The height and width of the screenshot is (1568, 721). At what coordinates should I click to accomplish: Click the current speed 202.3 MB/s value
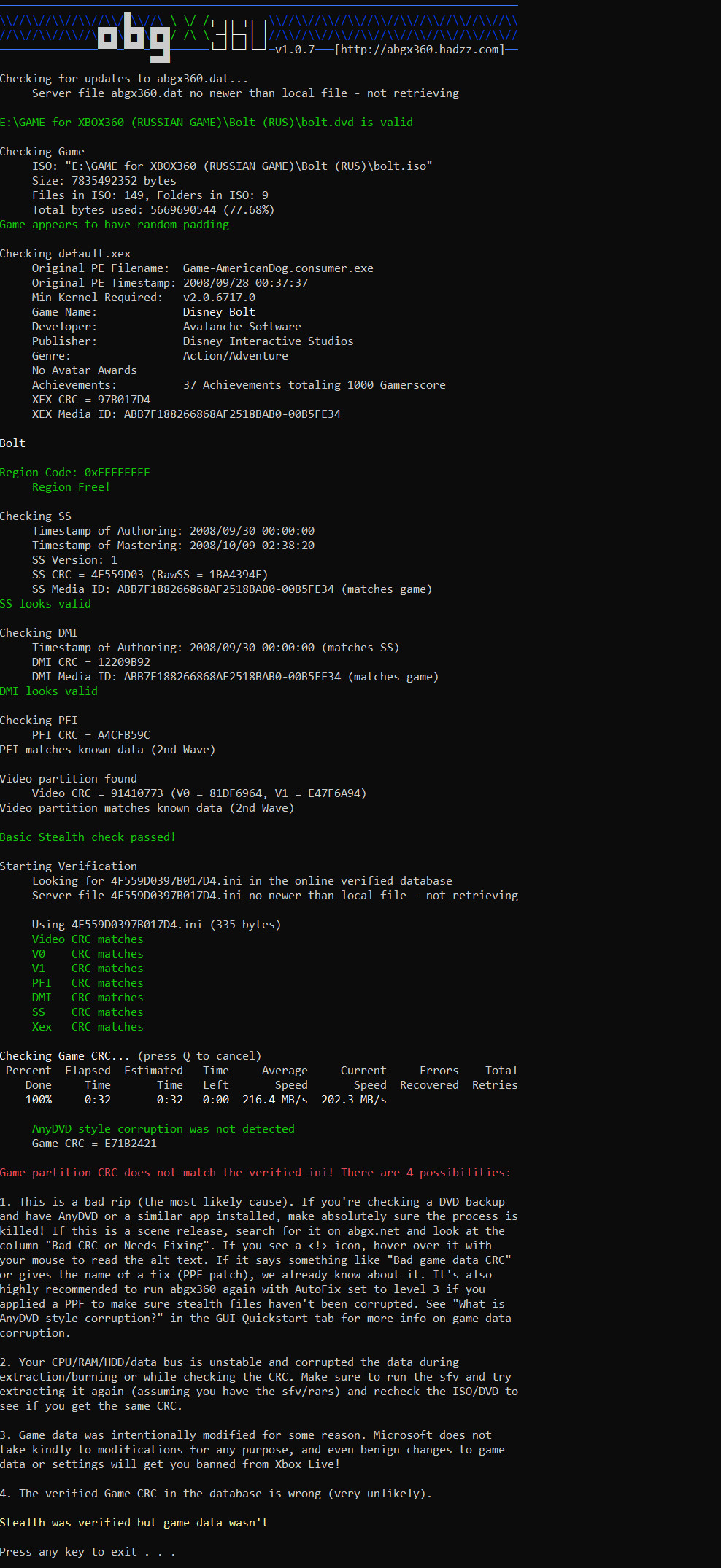pos(354,1100)
